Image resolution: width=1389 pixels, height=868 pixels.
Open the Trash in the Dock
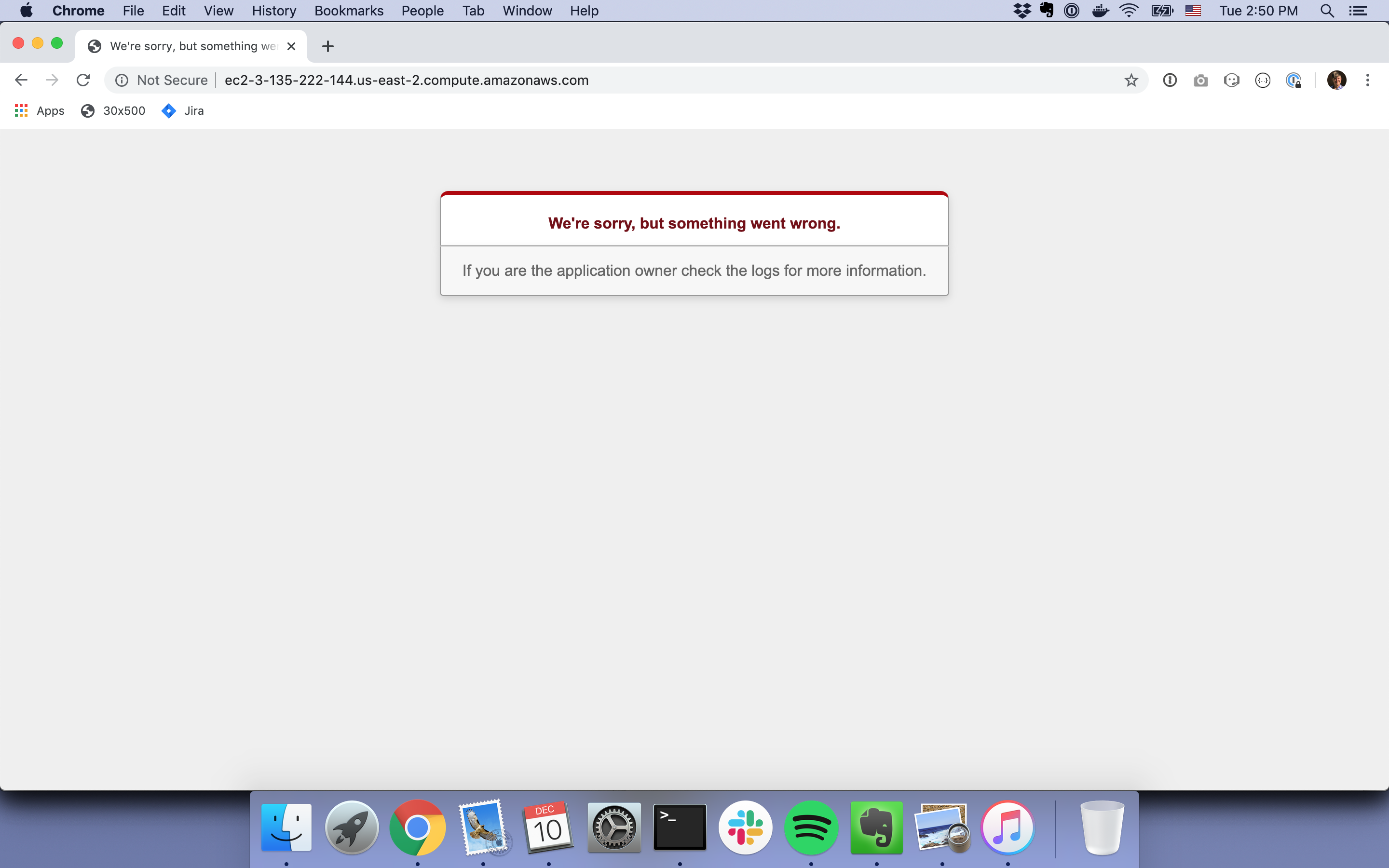click(x=1102, y=827)
